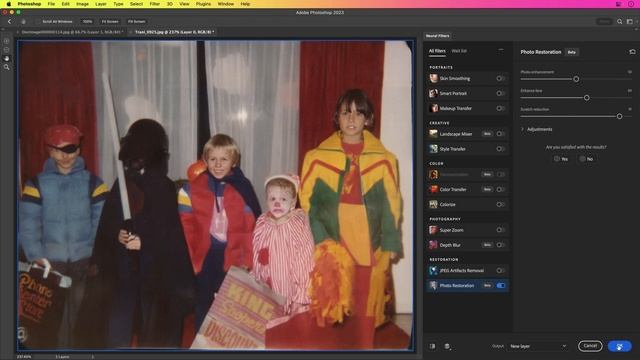The image size is (640, 360).
Task: Select the Hand tool in left toolbar
Action: tap(7, 58)
